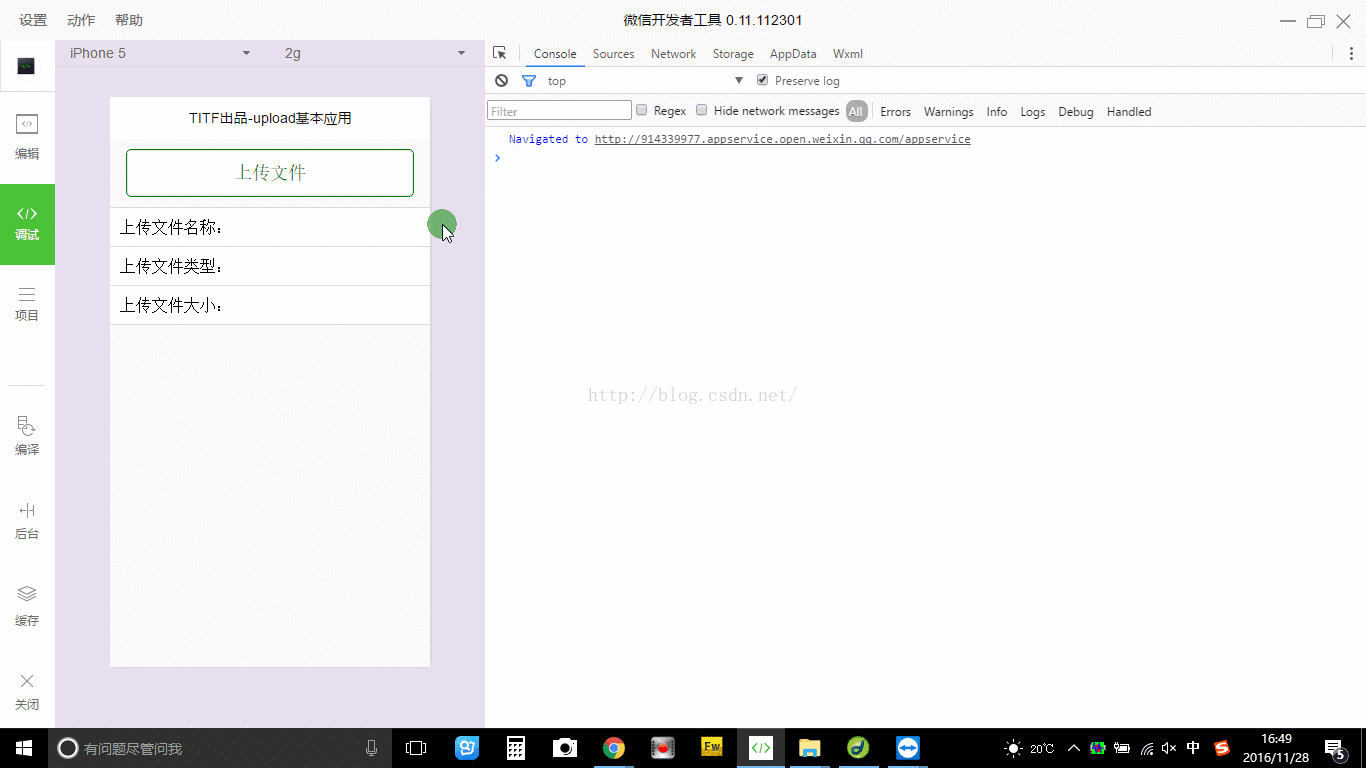The width and height of the screenshot is (1366, 768).
Task: Open the Calculator taskbar app
Action: click(516, 748)
